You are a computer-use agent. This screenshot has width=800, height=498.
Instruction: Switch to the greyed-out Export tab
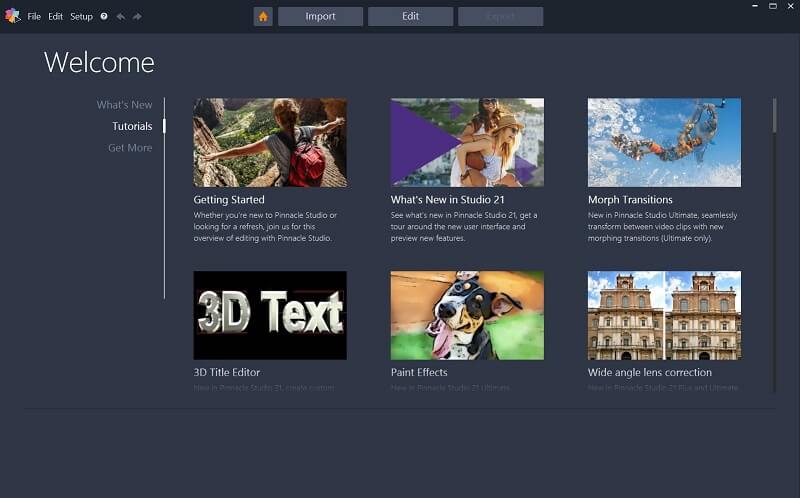coord(501,16)
